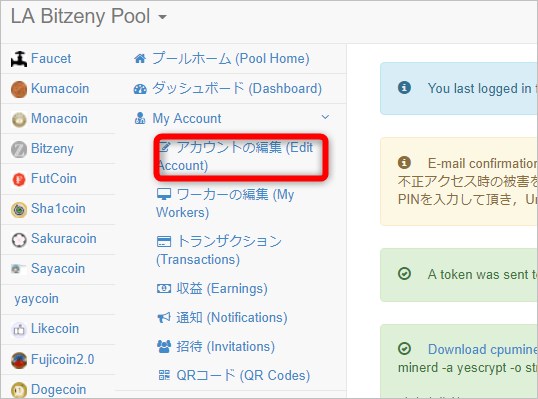Click the Transactions credit card icon
This screenshot has width=538, height=399.
[164, 242]
